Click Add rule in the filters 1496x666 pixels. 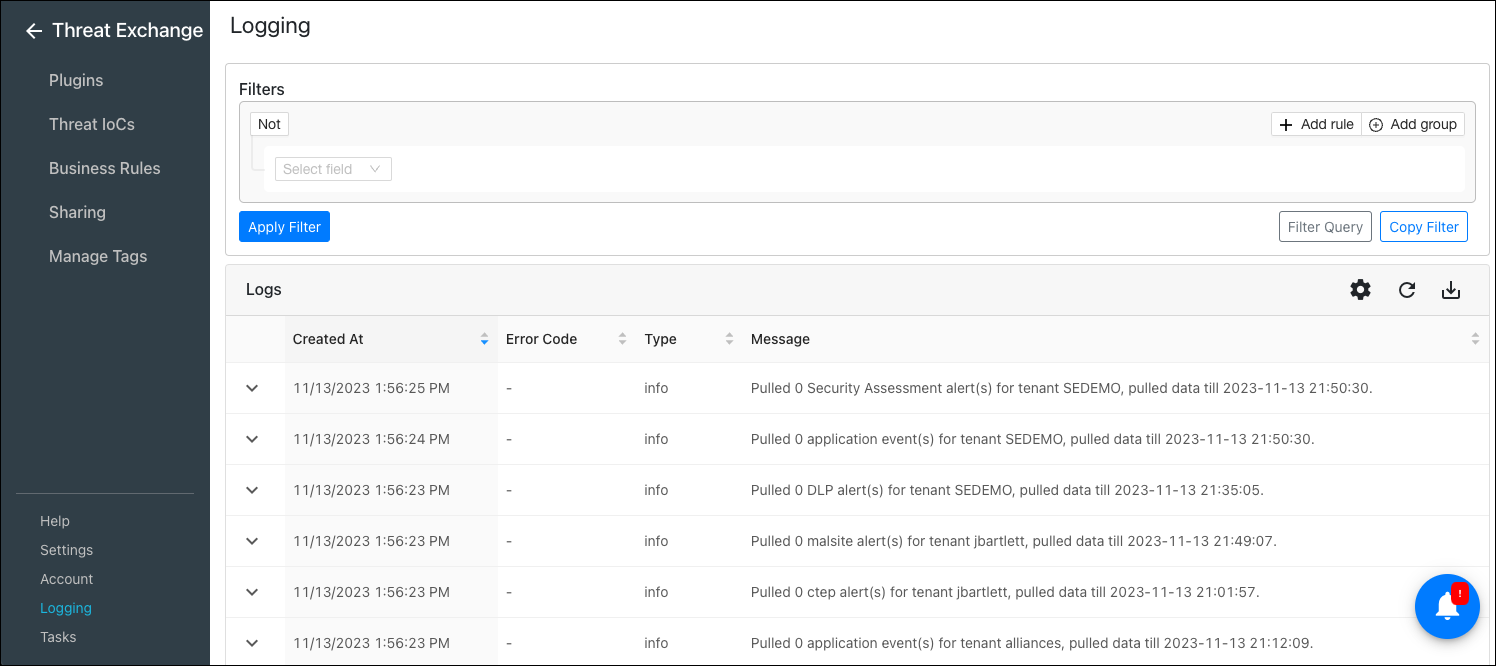1316,124
